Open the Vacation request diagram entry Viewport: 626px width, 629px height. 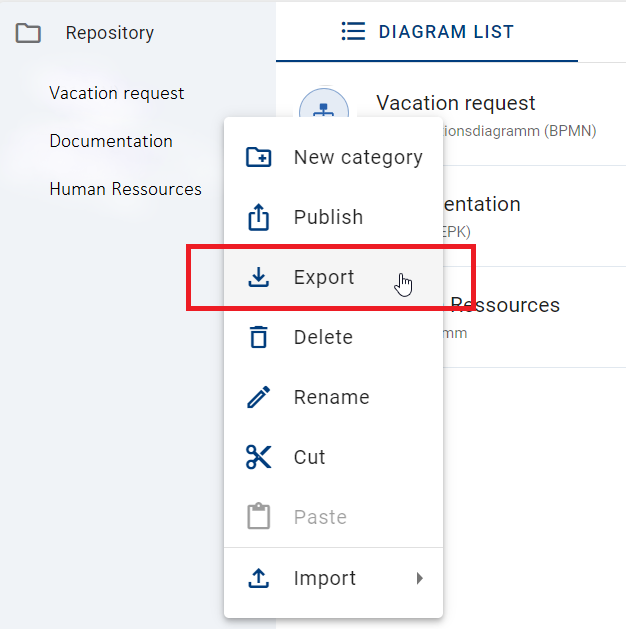pyautogui.click(x=456, y=103)
